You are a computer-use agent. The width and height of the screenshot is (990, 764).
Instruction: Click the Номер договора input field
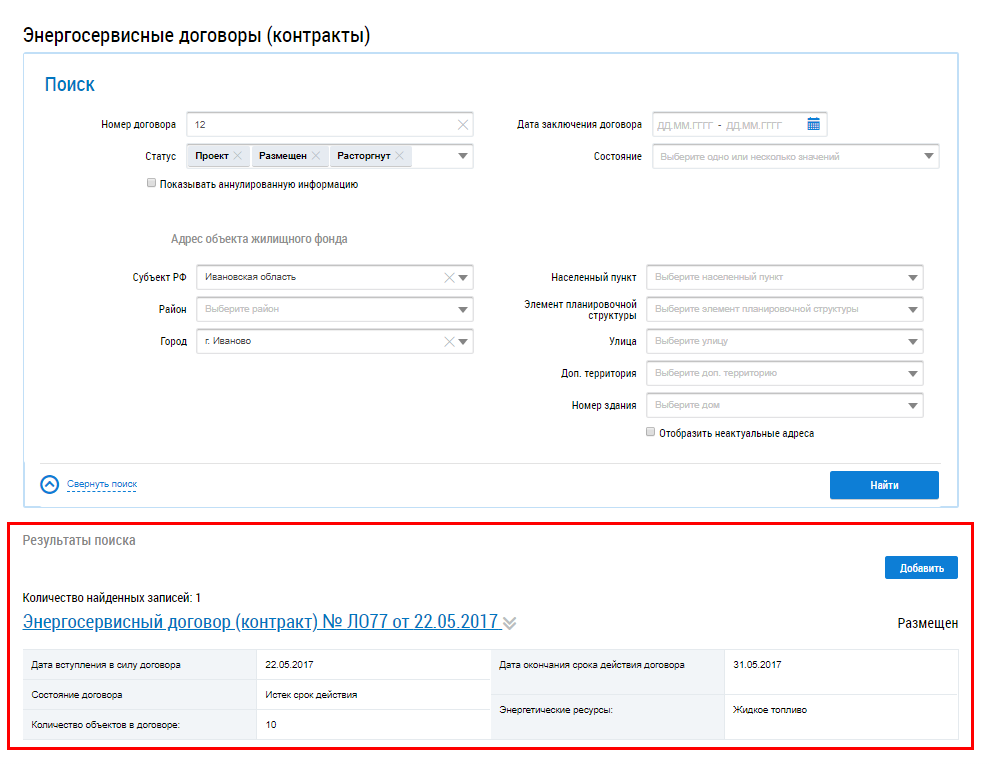pyautogui.click(x=320, y=125)
